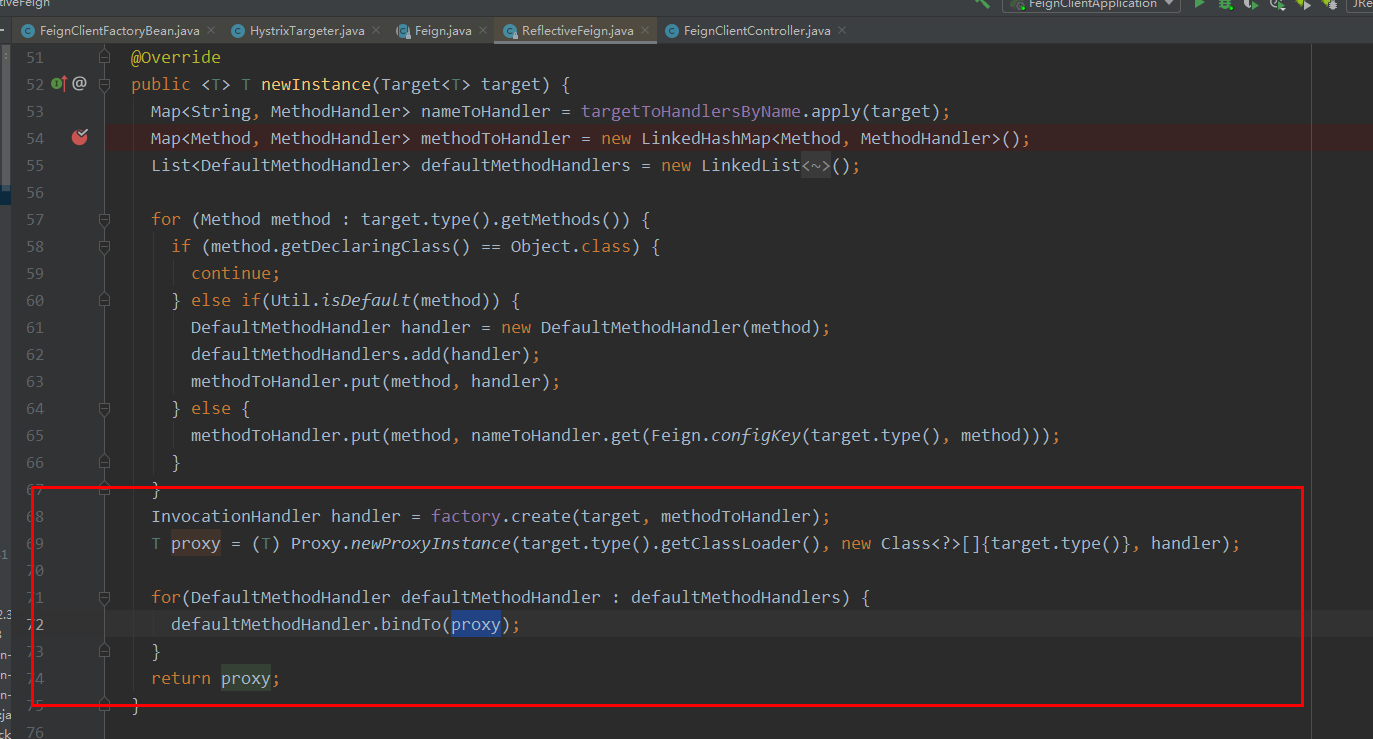The height and width of the screenshot is (739, 1373).
Task: Close the FeignClientController.java tab
Action: [x=841, y=31]
